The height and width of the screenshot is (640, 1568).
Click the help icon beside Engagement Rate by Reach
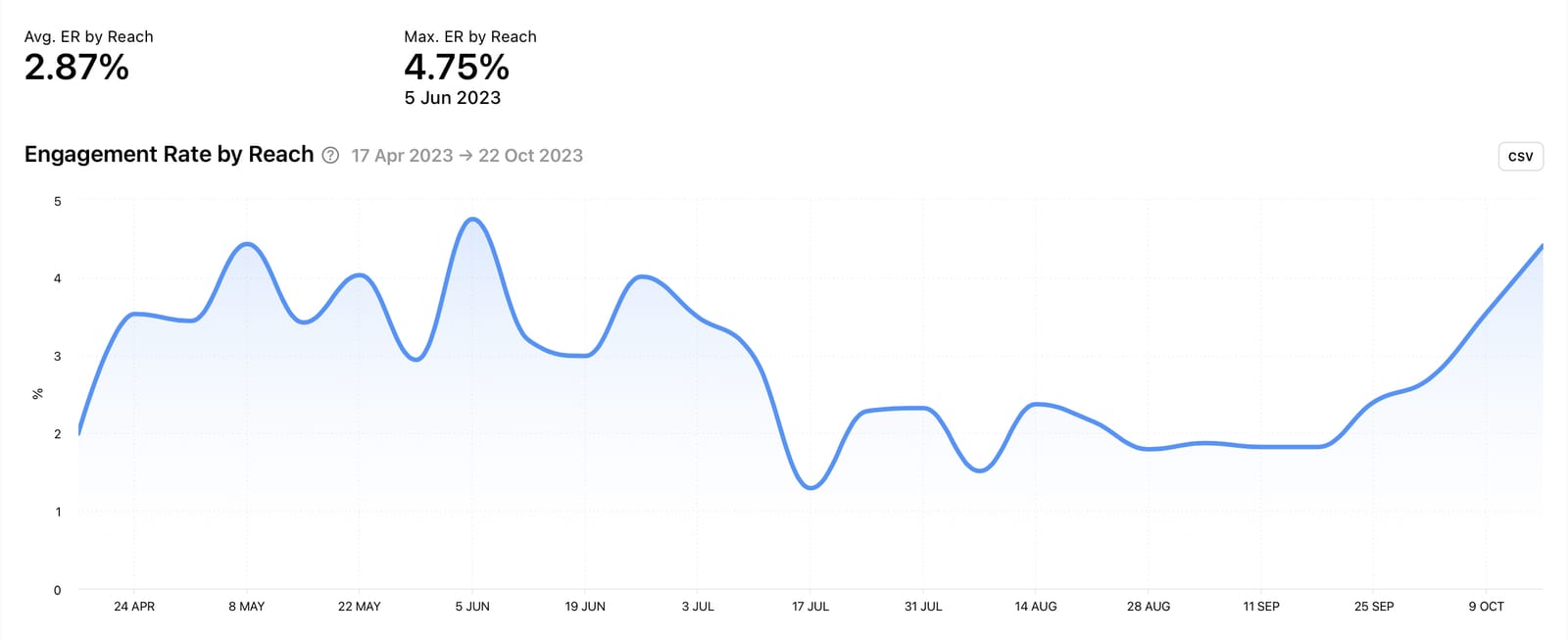(328, 155)
